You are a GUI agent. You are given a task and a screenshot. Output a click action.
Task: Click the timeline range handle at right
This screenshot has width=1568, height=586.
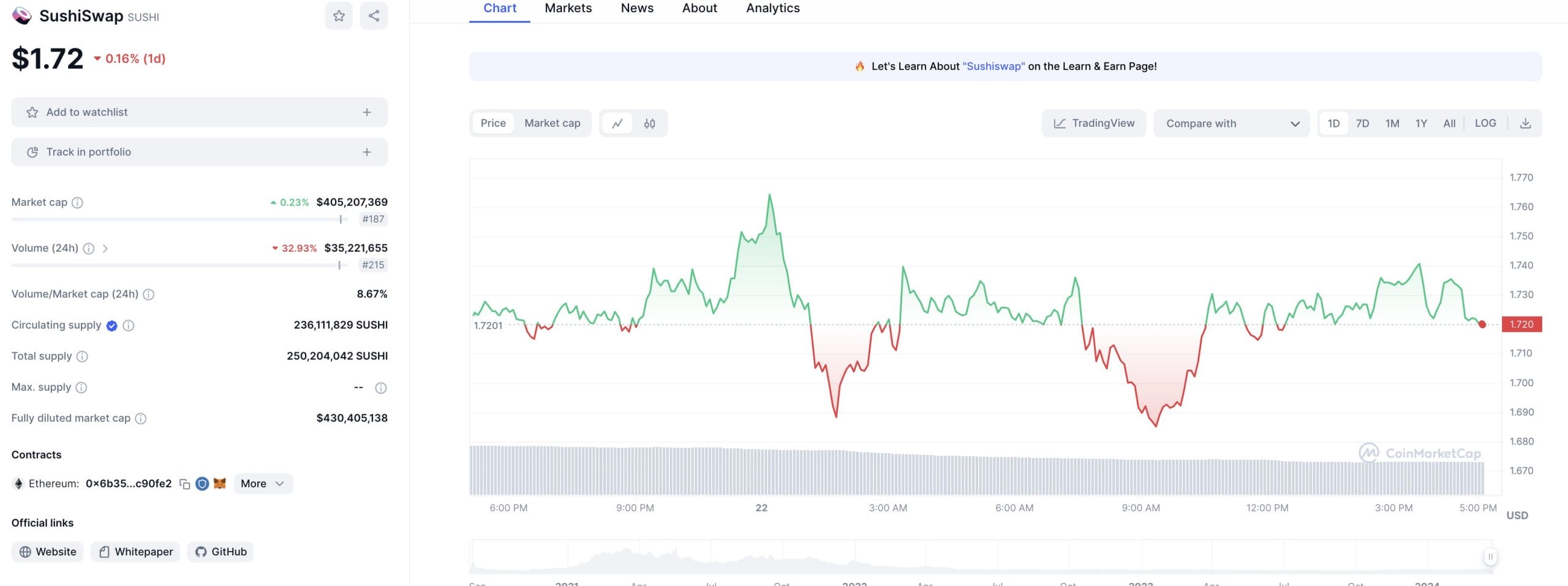coord(1490,557)
